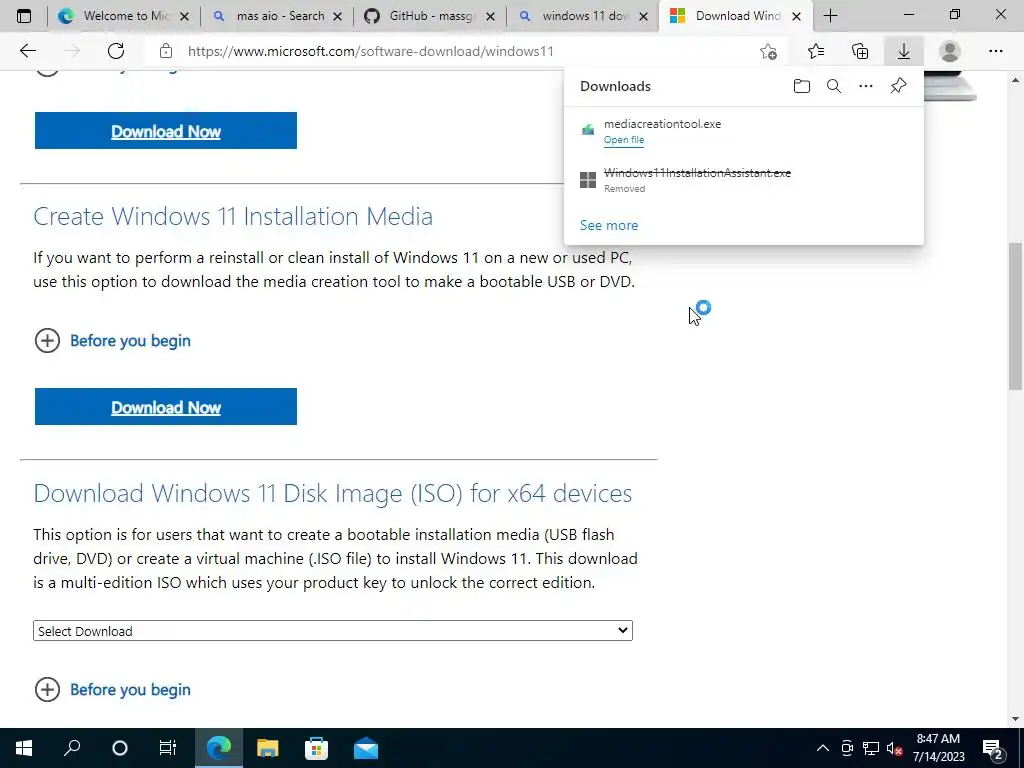Image resolution: width=1024 pixels, height=768 pixels.
Task: Close the GitHub tab
Action: tap(490, 16)
